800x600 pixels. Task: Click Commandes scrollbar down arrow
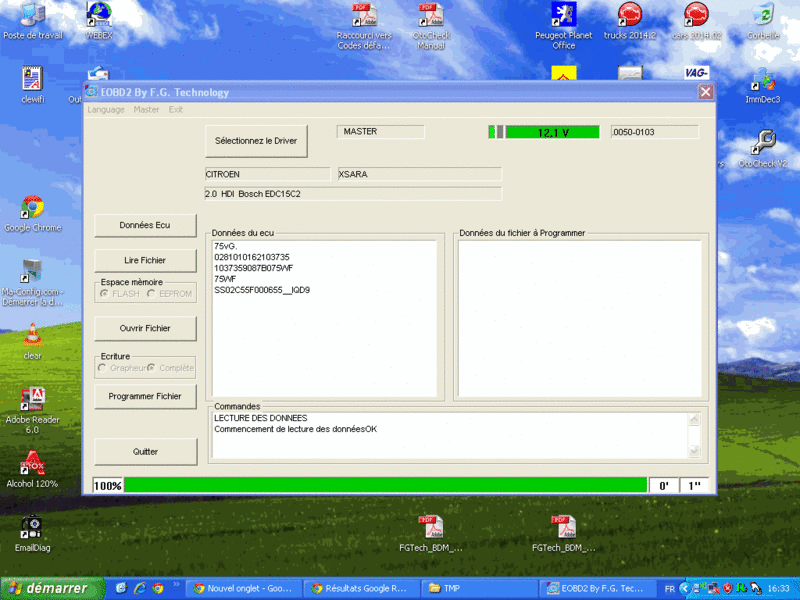pos(694,451)
